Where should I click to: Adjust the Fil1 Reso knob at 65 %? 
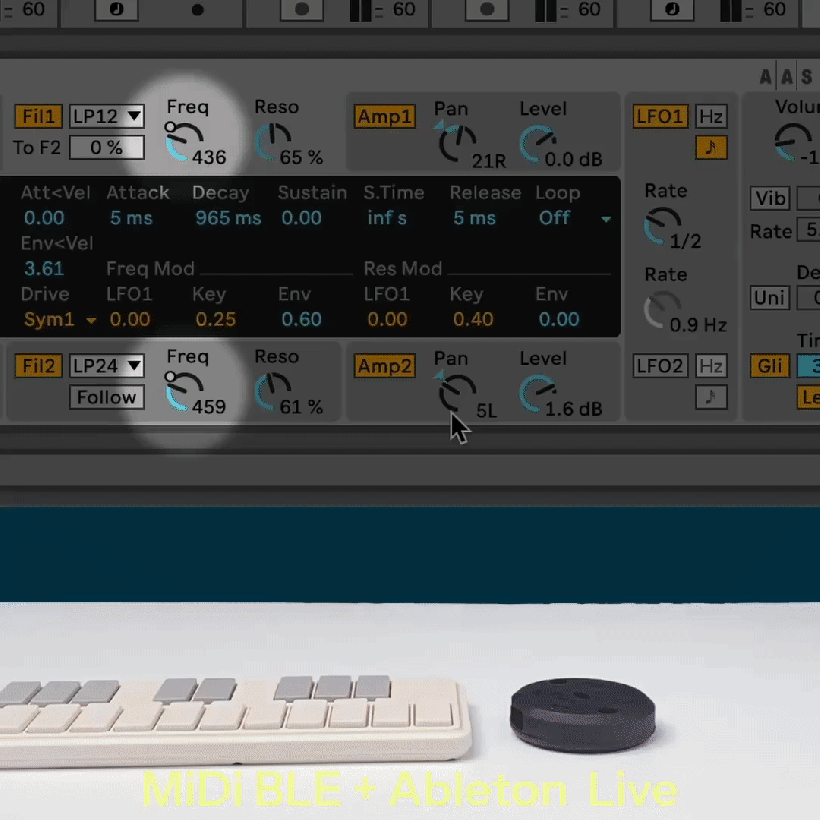click(x=272, y=142)
